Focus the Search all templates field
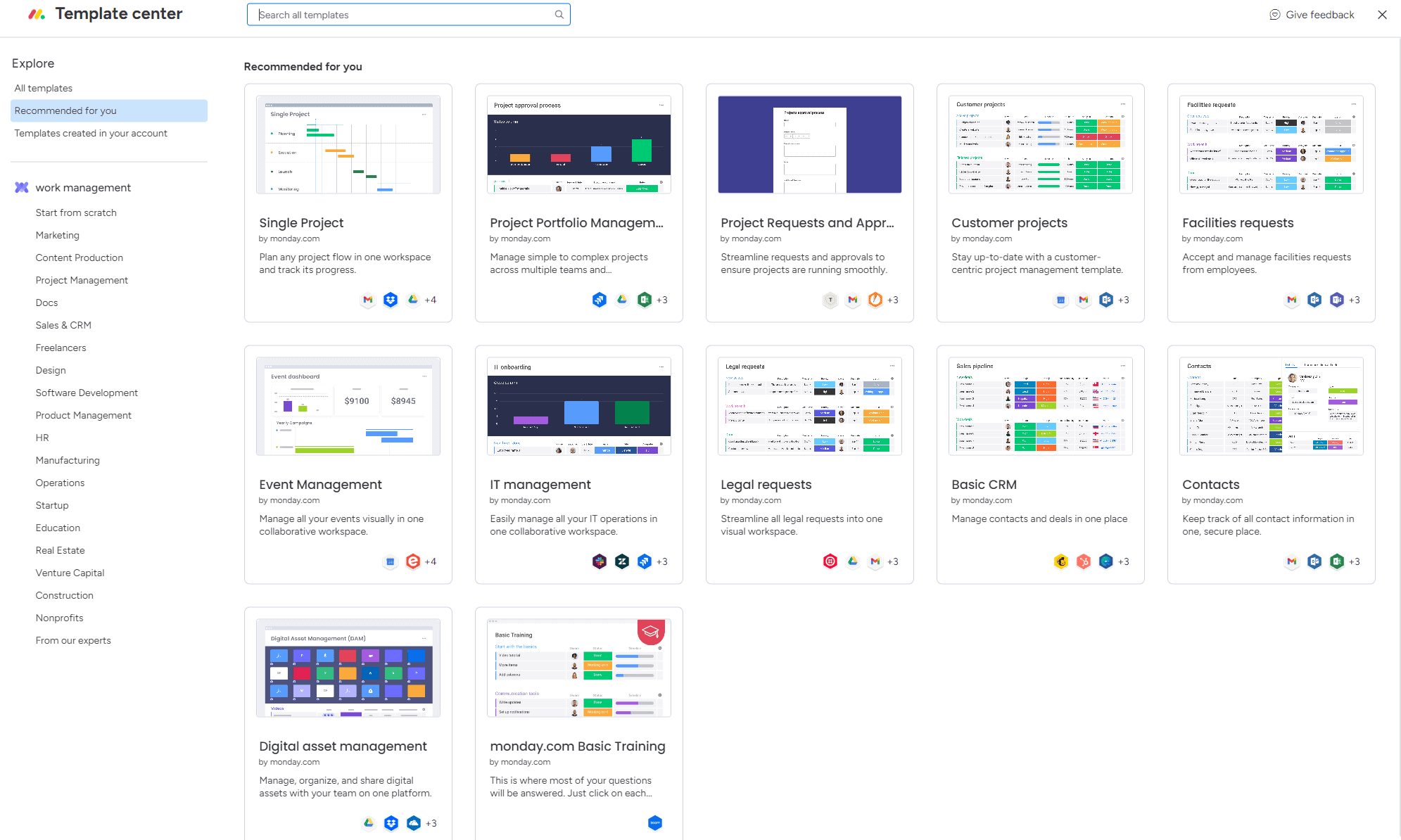This screenshot has height=840, width=1401. click(x=408, y=15)
